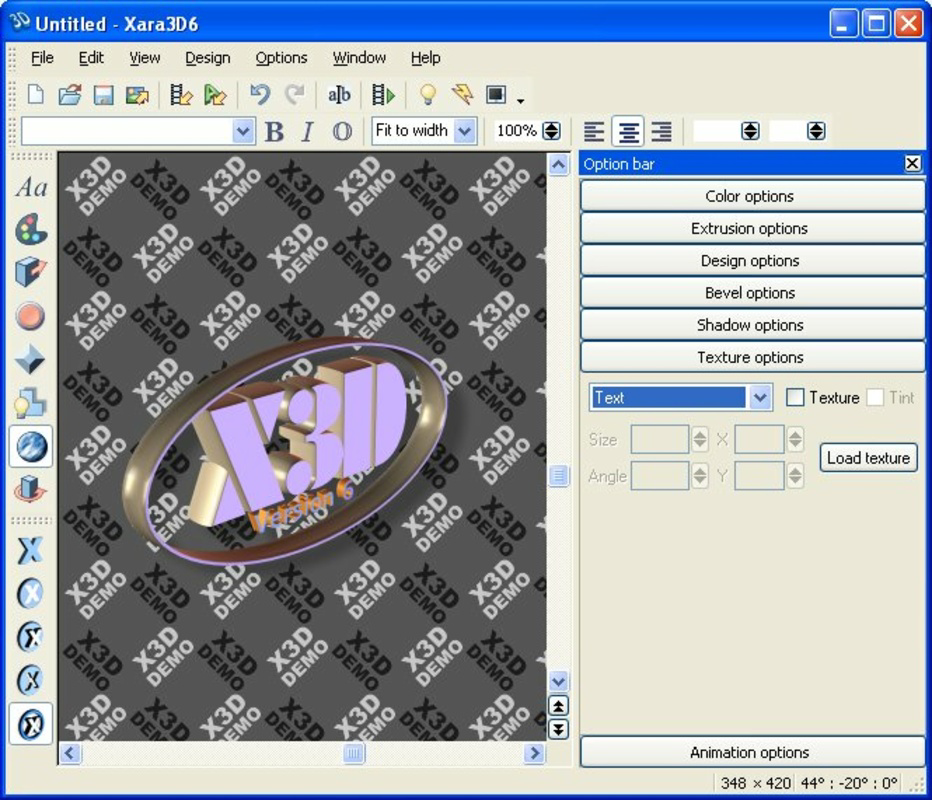Open the font name dropdown
932x800 pixels.
pos(243,131)
